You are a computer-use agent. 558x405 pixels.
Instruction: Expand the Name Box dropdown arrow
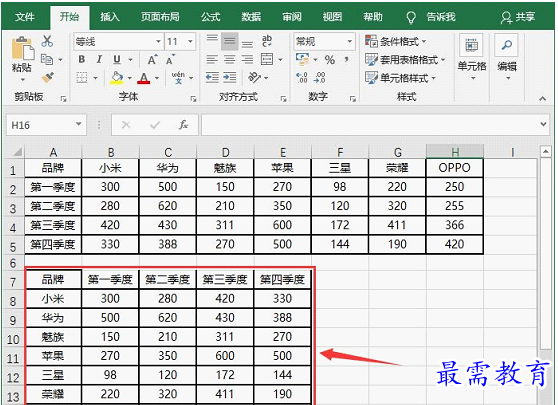pyautogui.click(x=79, y=124)
